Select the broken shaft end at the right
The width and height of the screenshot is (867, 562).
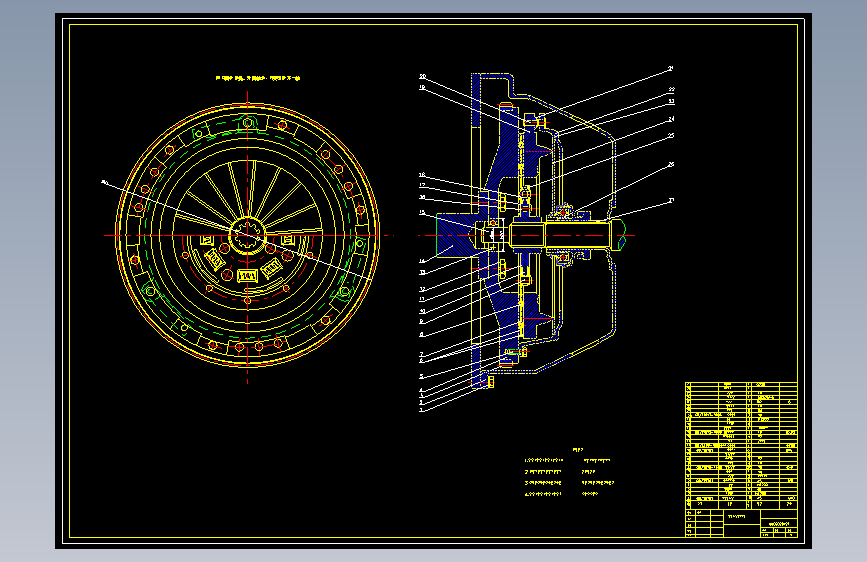click(x=618, y=235)
